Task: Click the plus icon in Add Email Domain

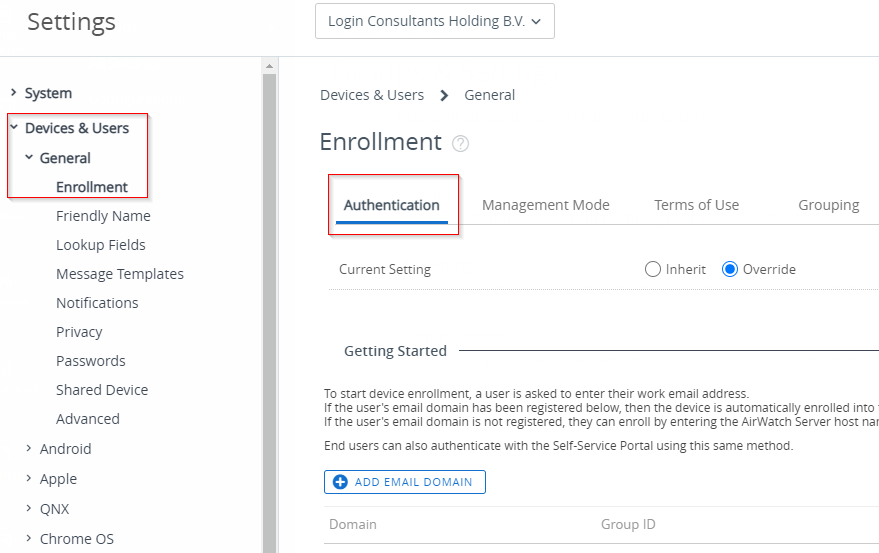Action: point(340,482)
